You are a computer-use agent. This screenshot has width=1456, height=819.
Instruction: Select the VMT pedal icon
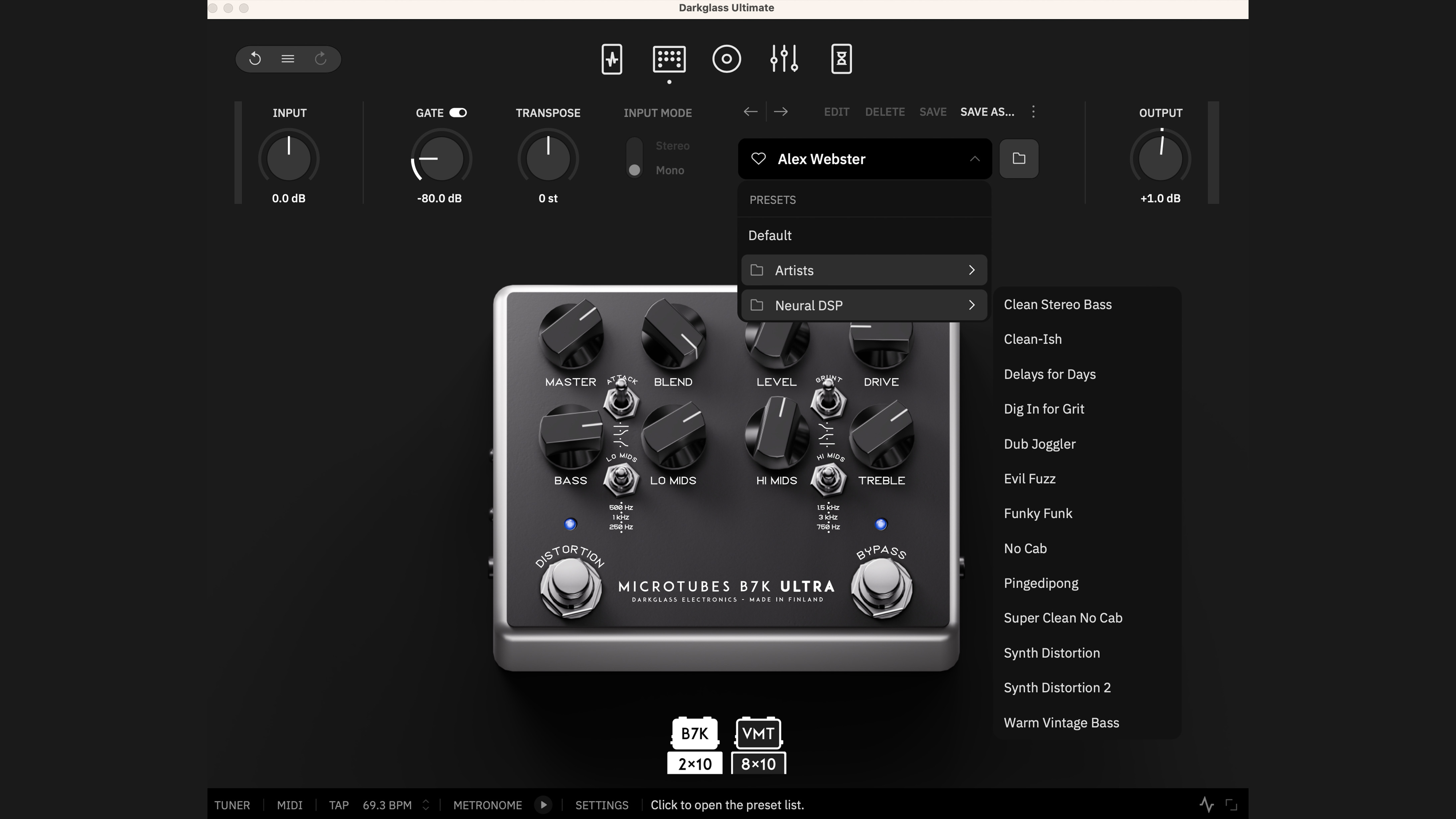(758, 733)
